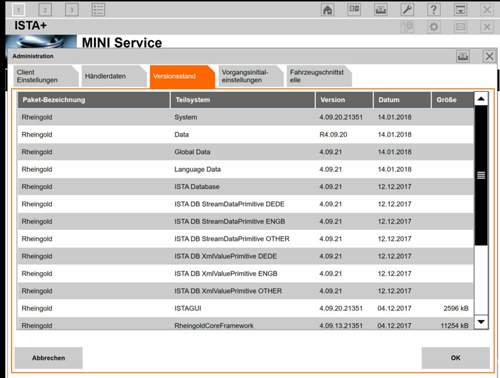Click the home icon in top toolbar

click(327, 10)
